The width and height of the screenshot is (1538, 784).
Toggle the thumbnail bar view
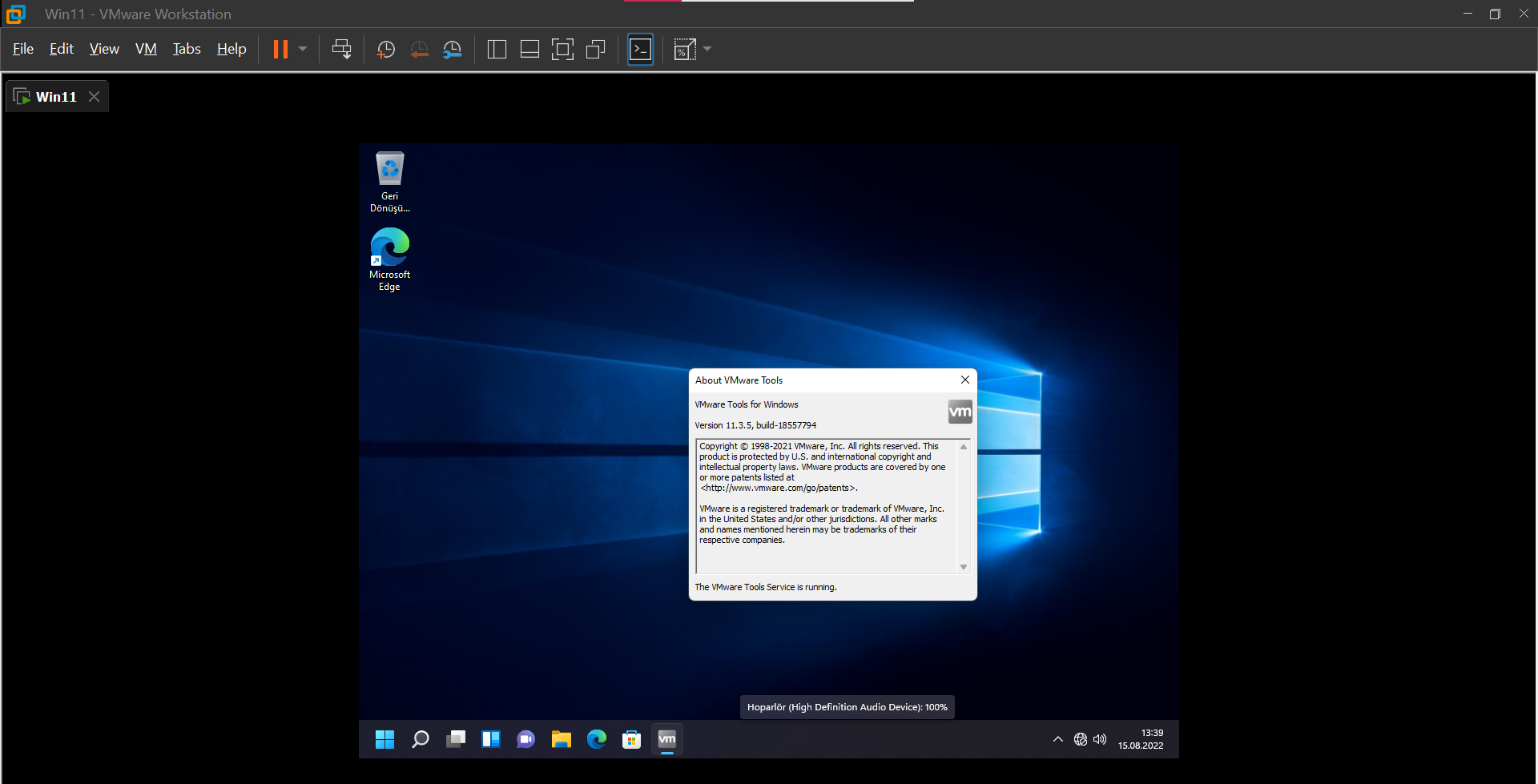tap(529, 50)
